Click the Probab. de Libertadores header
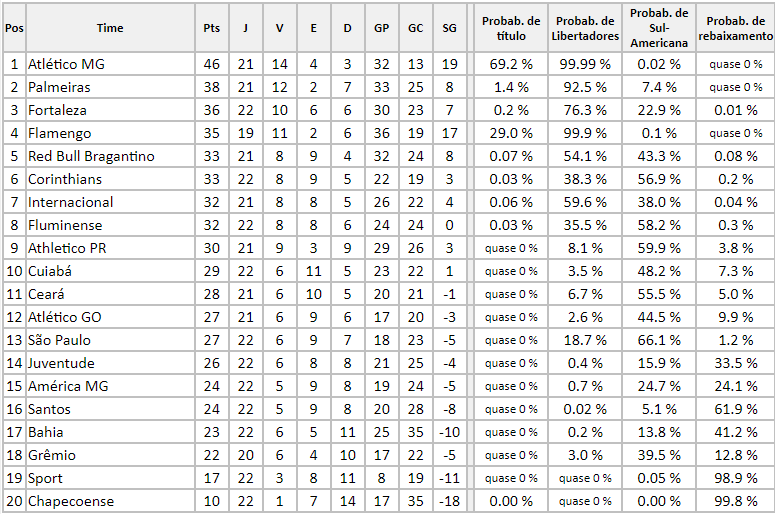 pyautogui.click(x=585, y=28)
